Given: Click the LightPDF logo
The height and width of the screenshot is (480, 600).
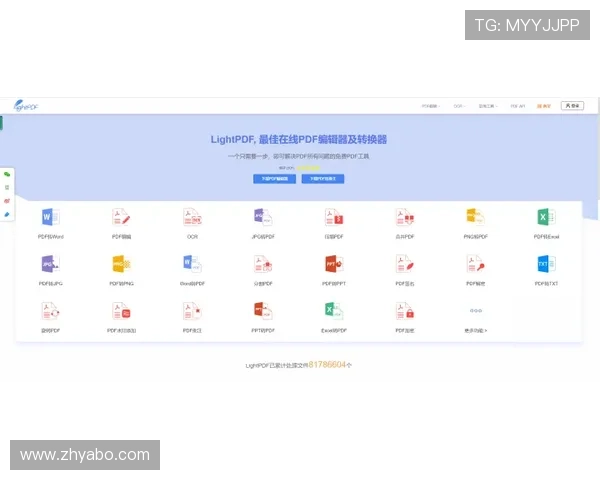Looking at the screenshot, I should pyautogui.click(x=26, y=106).
